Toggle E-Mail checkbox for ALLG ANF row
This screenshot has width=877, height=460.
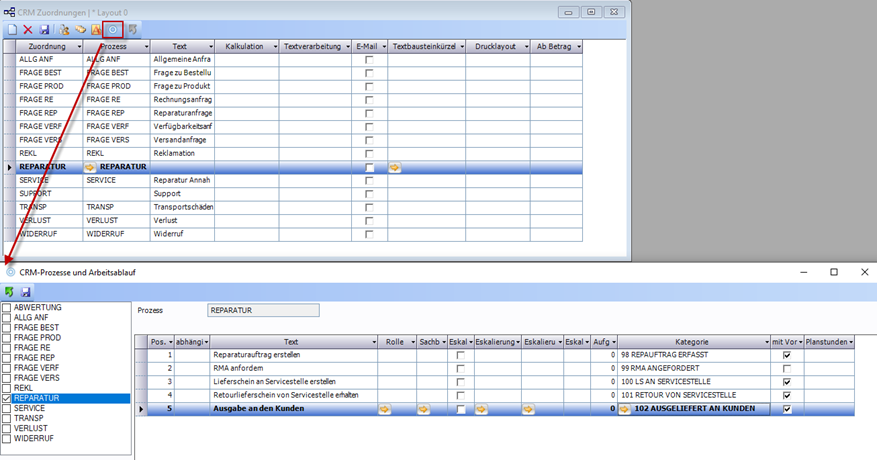(x=370, y=60)
